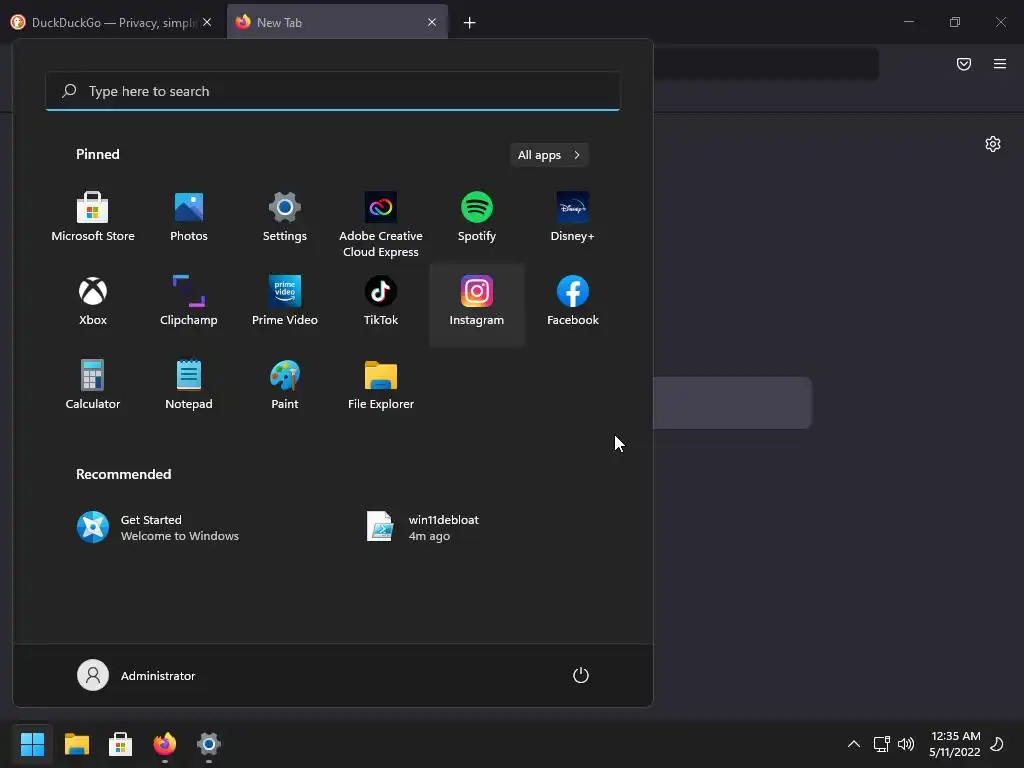Click the volume speaker tray icon

coord(906,744)
